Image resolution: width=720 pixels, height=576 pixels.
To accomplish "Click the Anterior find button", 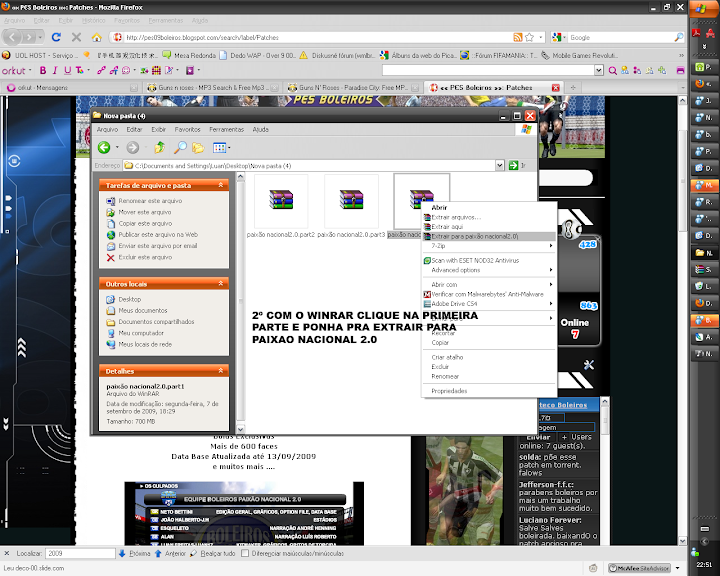I will [x=170, y=553].
